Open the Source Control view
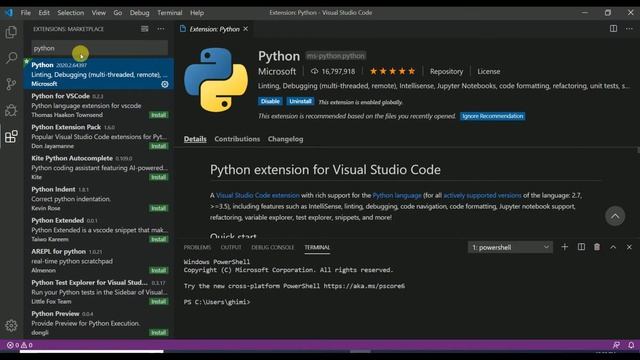 pos(11,84)
